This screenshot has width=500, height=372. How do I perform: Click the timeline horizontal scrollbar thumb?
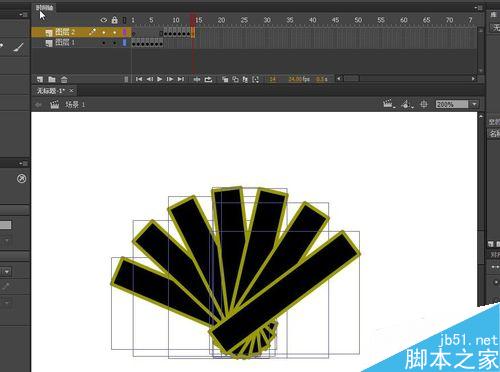[351, 79]
